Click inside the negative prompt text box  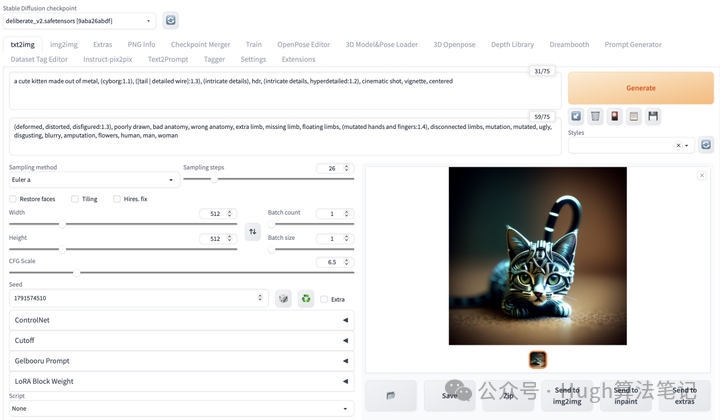(285, 136)
